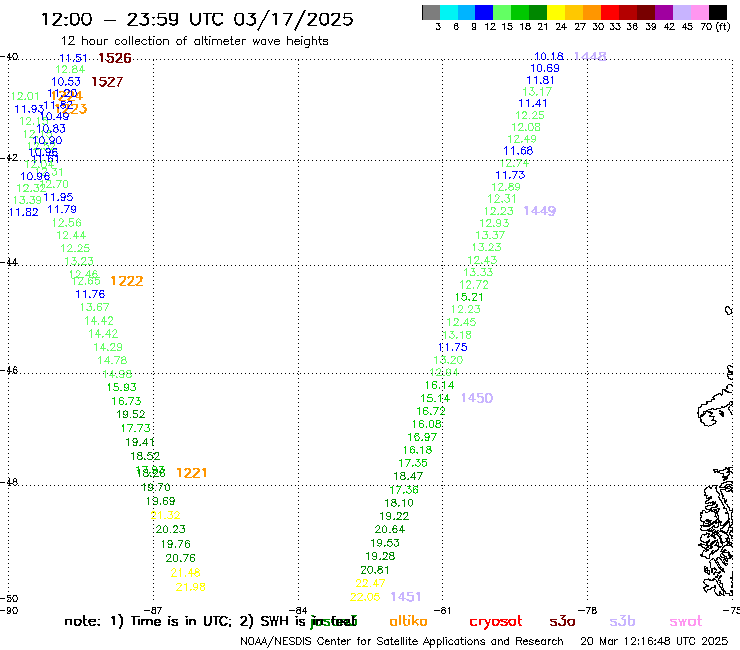Click the wave height value 10.69
740x650 pixels.
pos(545,68)
